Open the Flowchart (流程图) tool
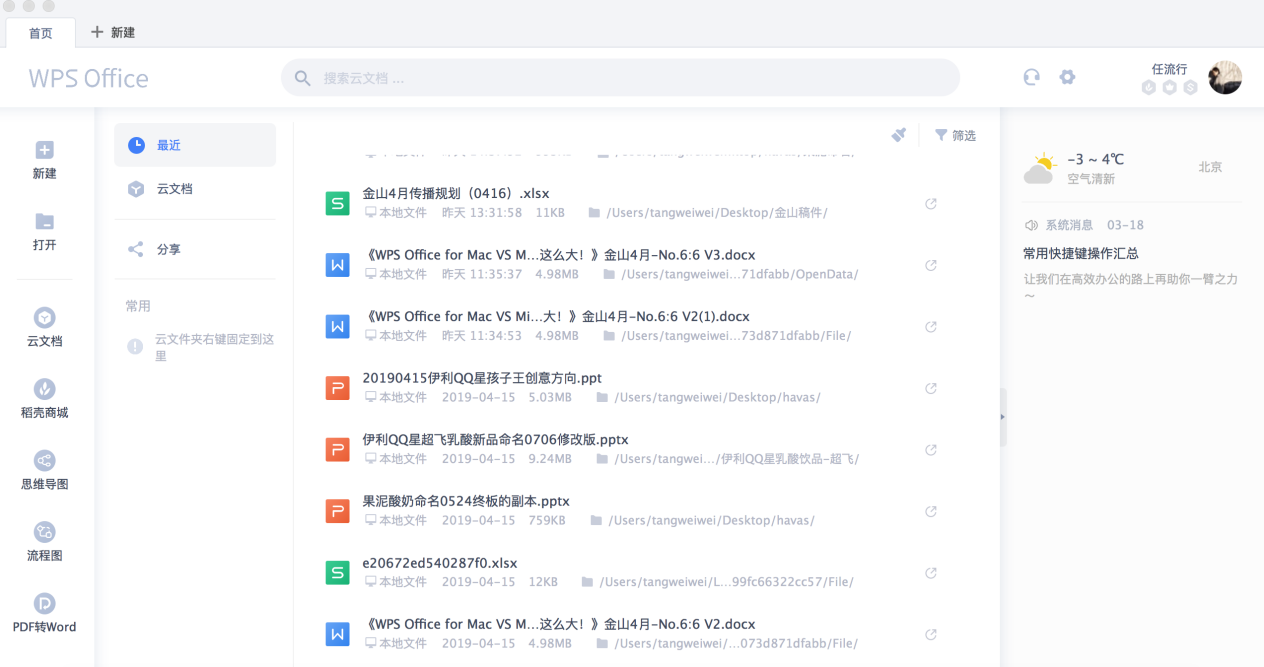Viewport: 1264px width, 667px height. tap(44, 532)
